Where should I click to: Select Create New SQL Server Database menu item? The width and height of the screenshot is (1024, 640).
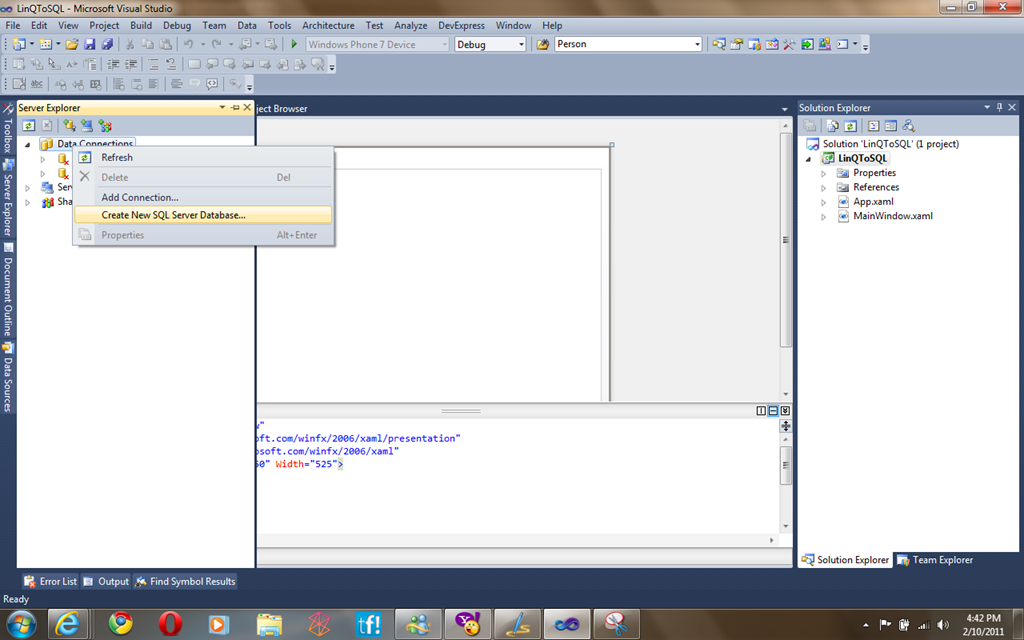pyautogui.click(x=173, y=215)
